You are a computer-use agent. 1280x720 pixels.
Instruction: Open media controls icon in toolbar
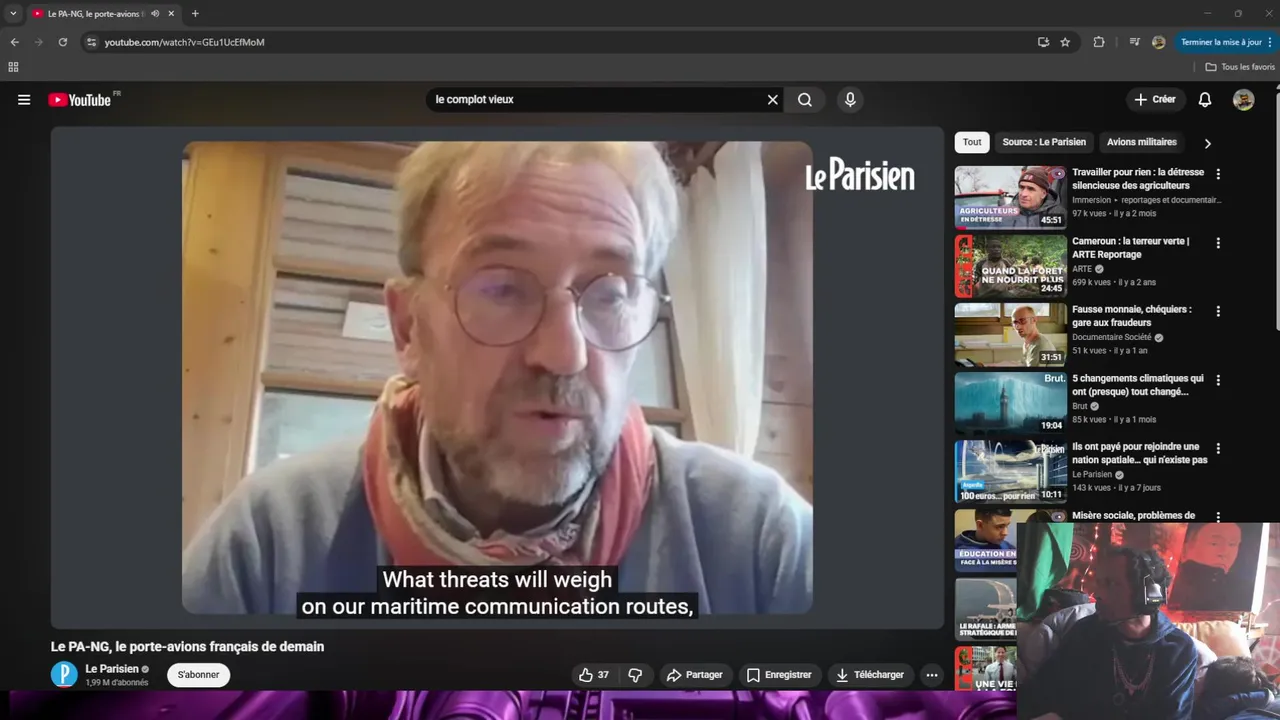(x=1134, y=42)
